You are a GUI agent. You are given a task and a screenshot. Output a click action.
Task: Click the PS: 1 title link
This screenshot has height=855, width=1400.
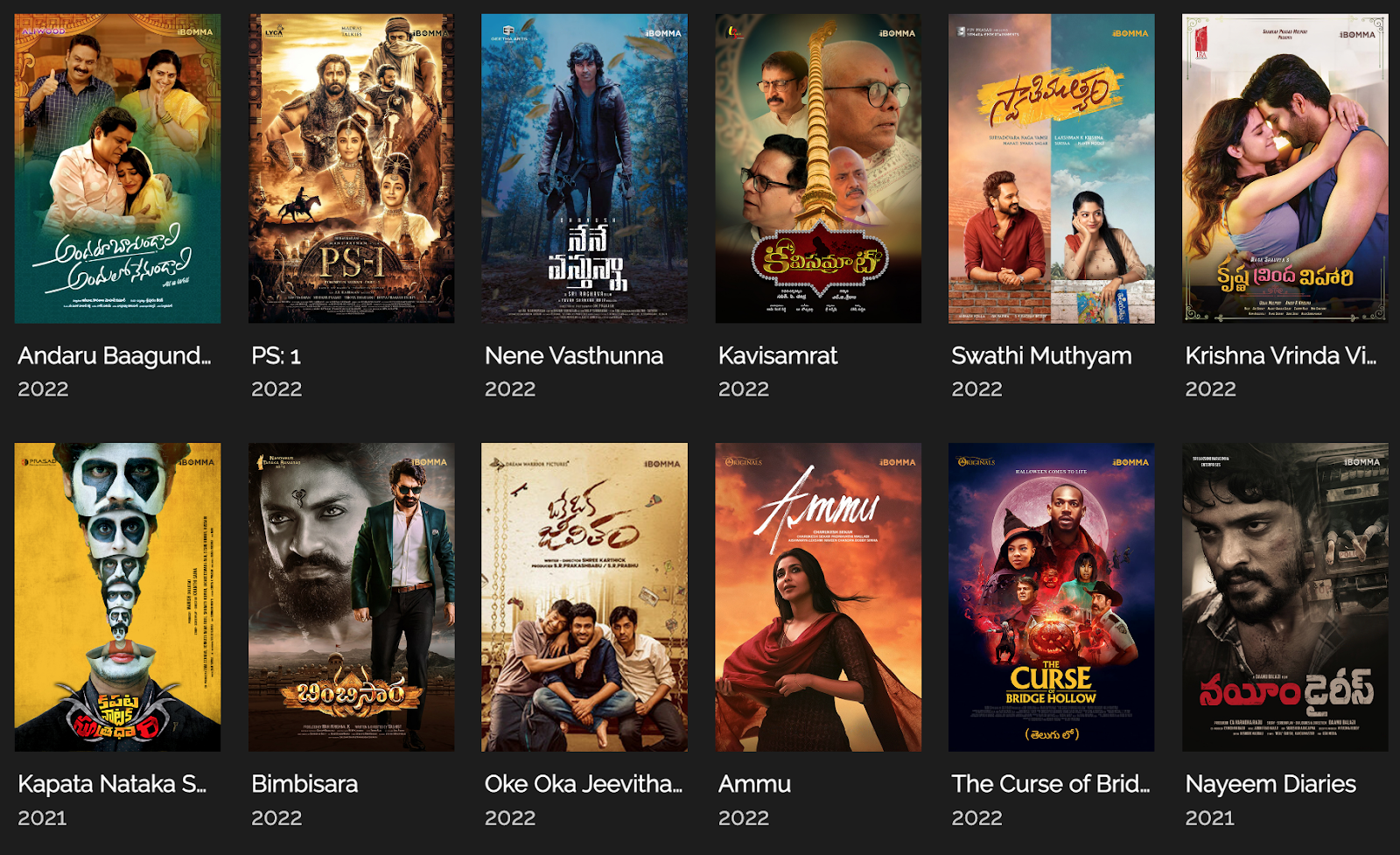click(276, 355)
